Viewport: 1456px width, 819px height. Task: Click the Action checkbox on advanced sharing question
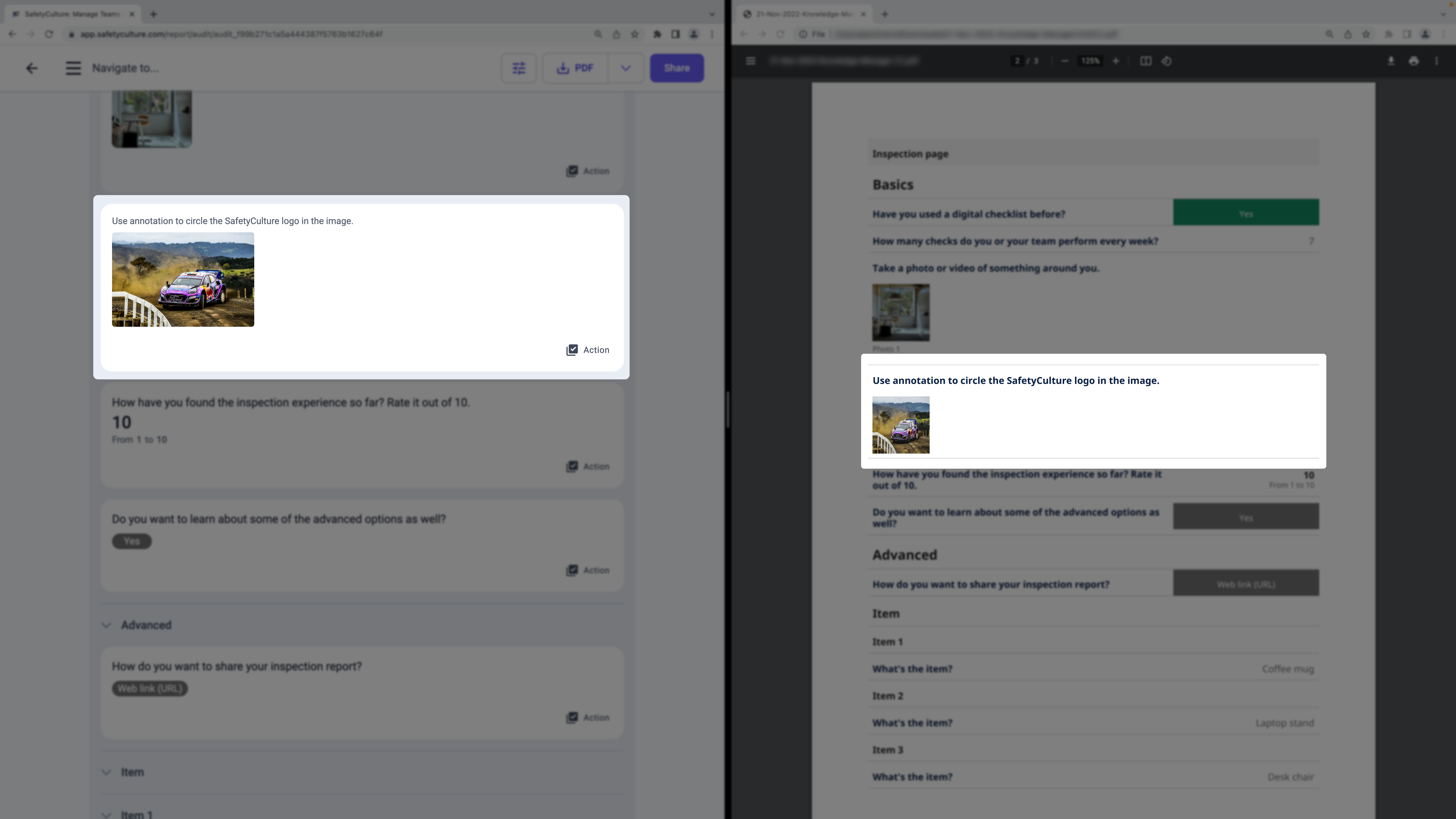coord(571,717)
